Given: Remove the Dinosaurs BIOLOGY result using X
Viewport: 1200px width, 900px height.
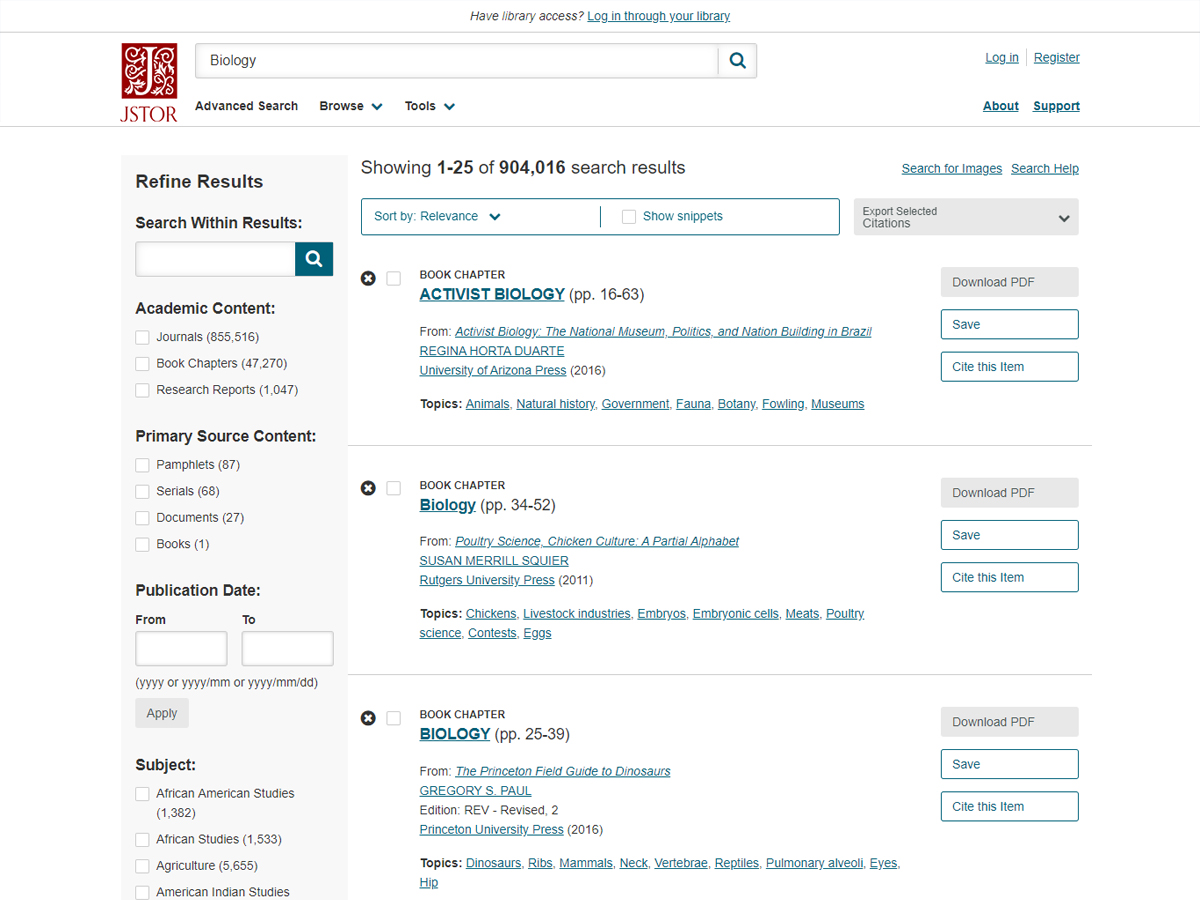Looking at the screenshot, I should tap(368, 718).
